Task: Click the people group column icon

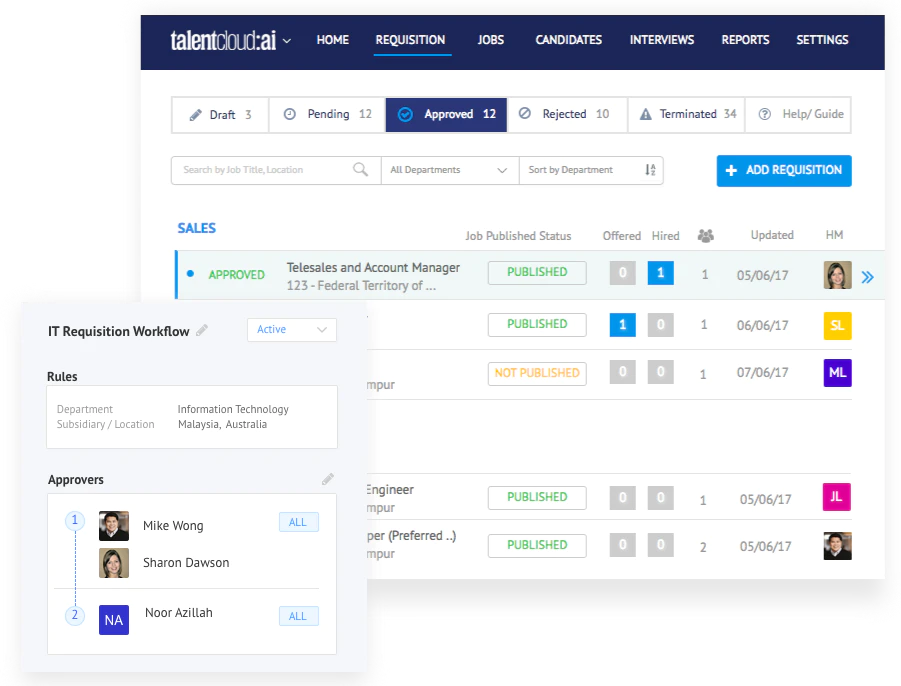Action: click(706, 236)
